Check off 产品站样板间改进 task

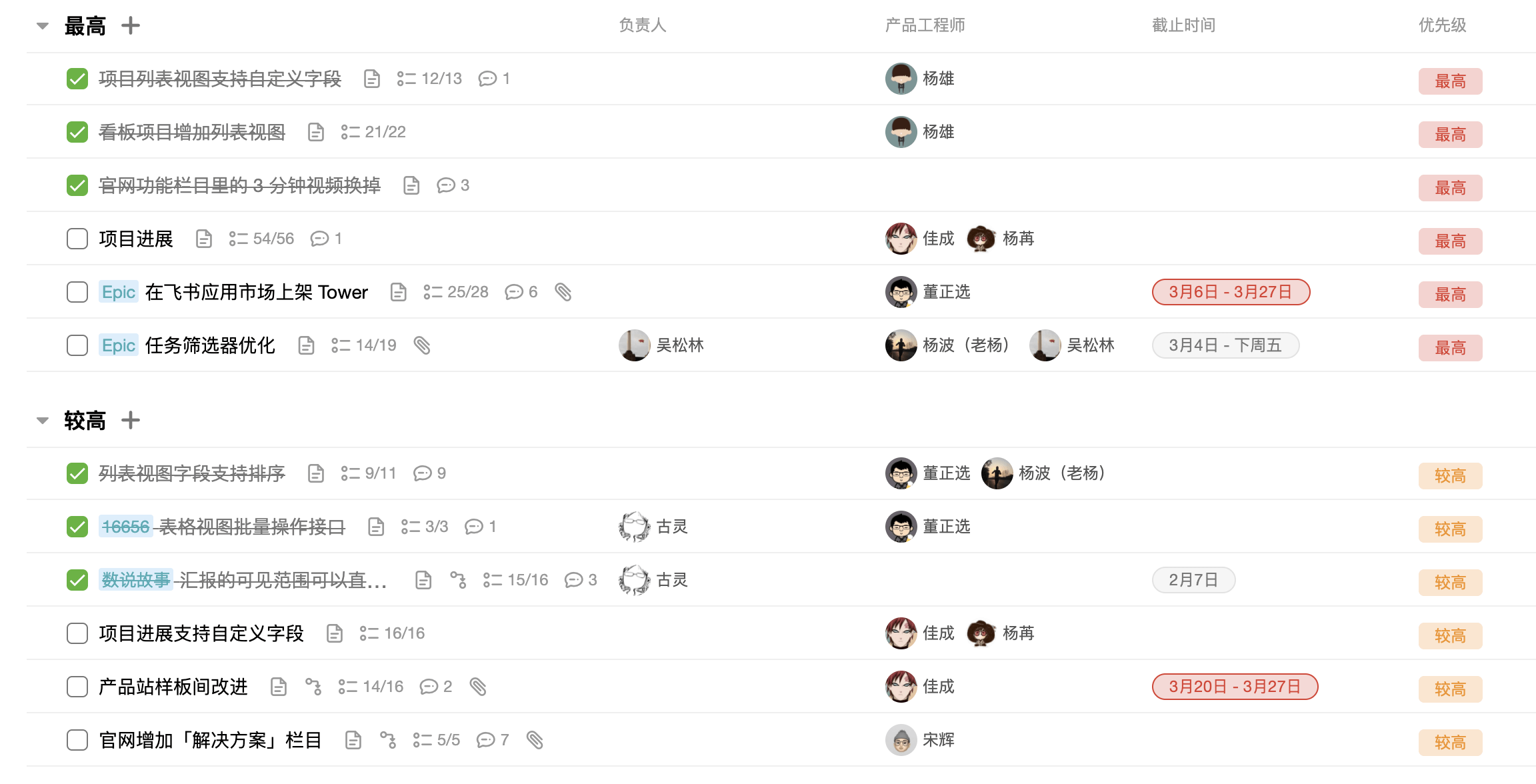point(77,687)
